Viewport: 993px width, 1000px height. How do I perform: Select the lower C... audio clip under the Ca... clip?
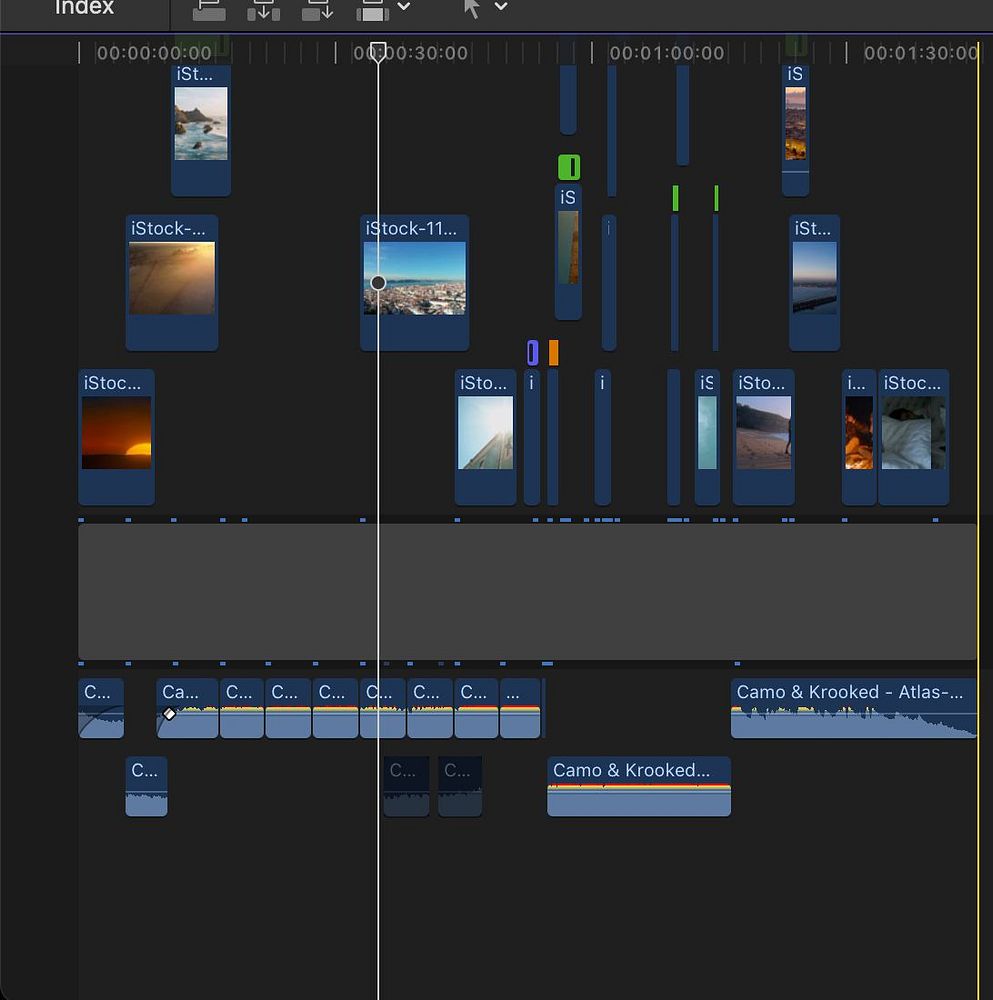147,786
